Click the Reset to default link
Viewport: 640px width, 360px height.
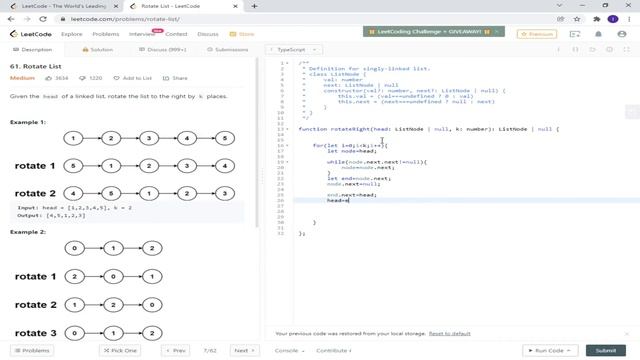(x=449, y=333)
